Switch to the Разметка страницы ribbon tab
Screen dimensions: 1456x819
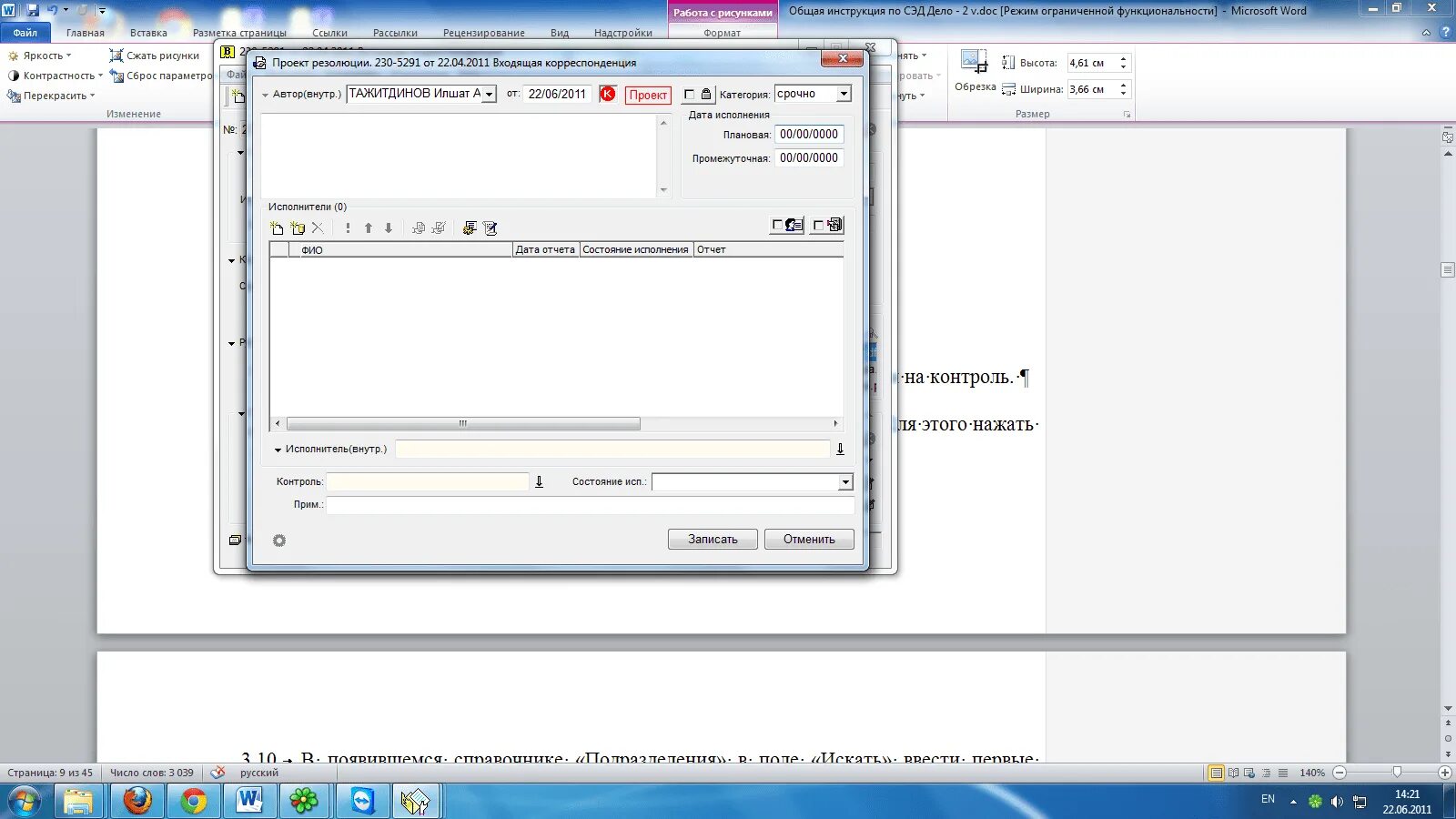[239, 33]
